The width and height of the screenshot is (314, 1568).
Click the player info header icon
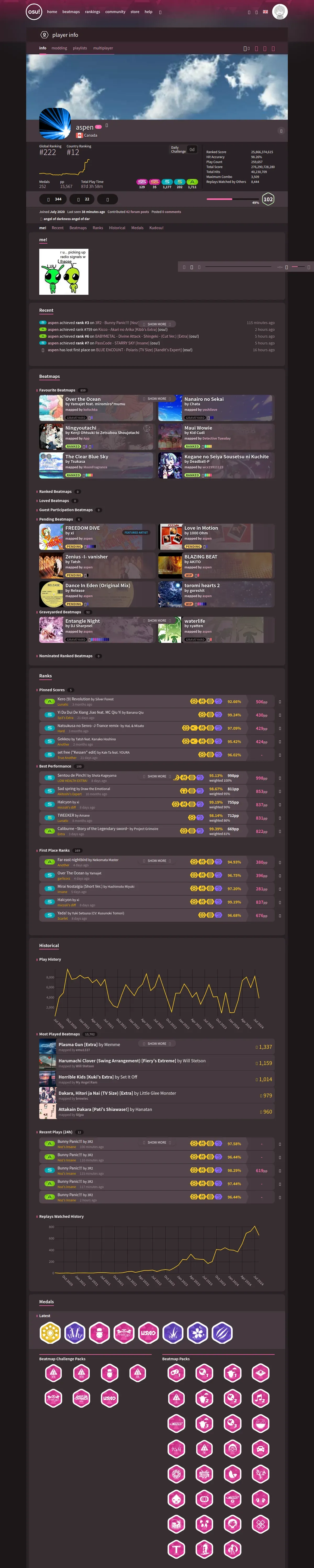click(44, 35)
